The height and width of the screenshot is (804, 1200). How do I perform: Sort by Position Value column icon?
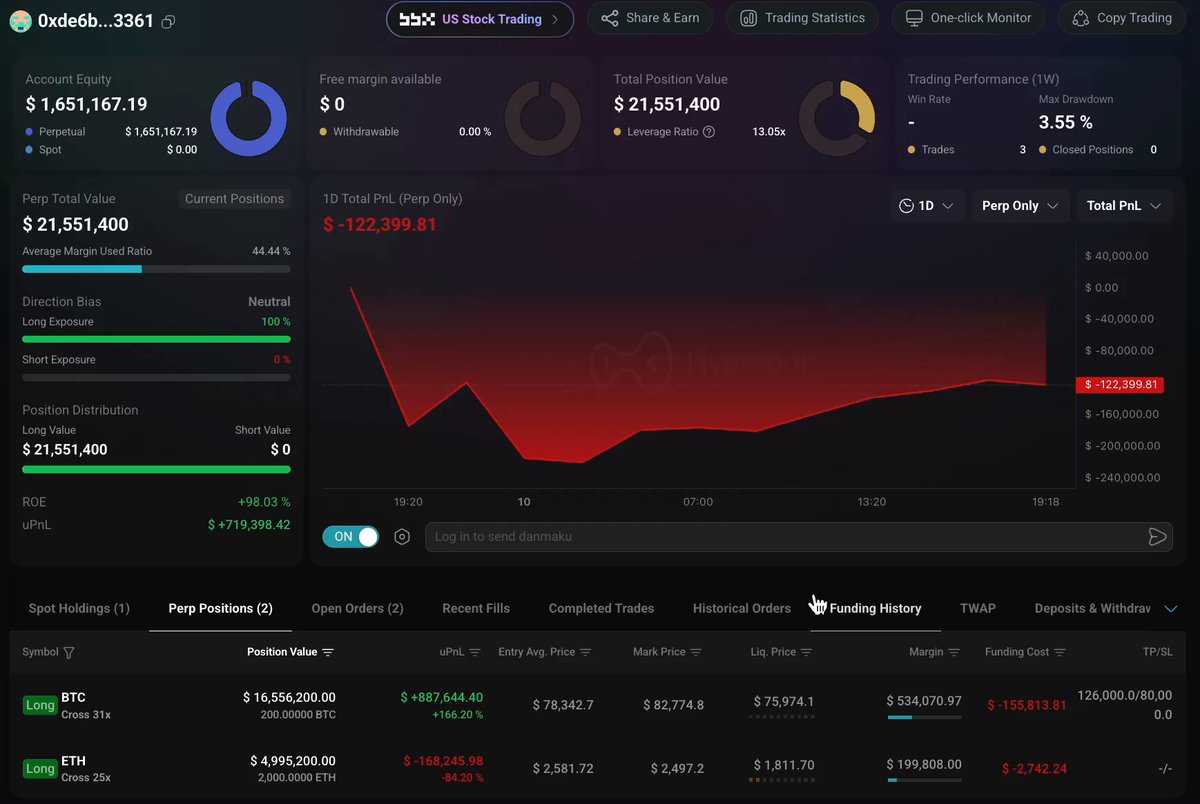coord(328,652)
